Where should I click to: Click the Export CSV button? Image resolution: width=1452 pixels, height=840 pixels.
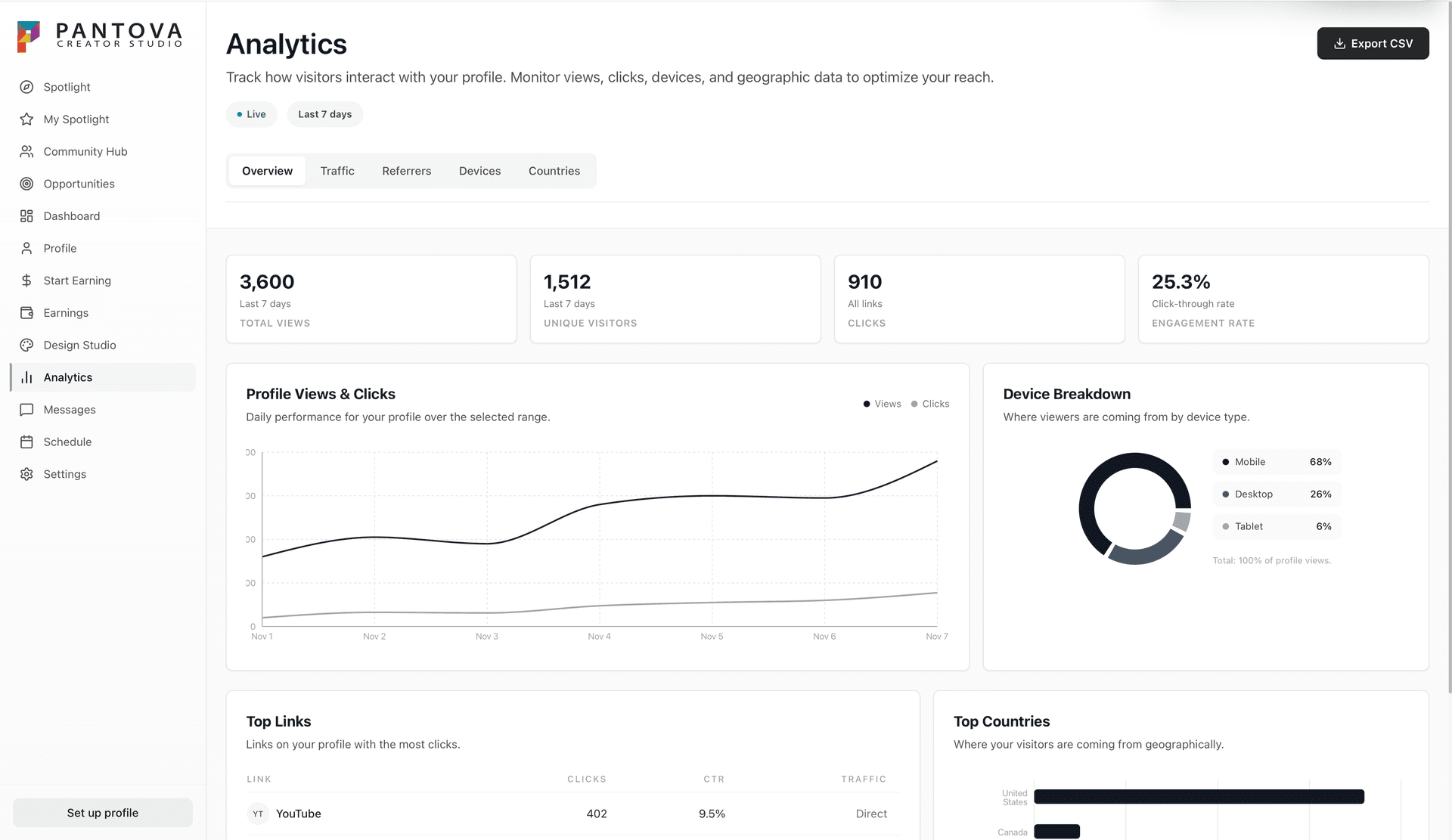coord(1373,43)
